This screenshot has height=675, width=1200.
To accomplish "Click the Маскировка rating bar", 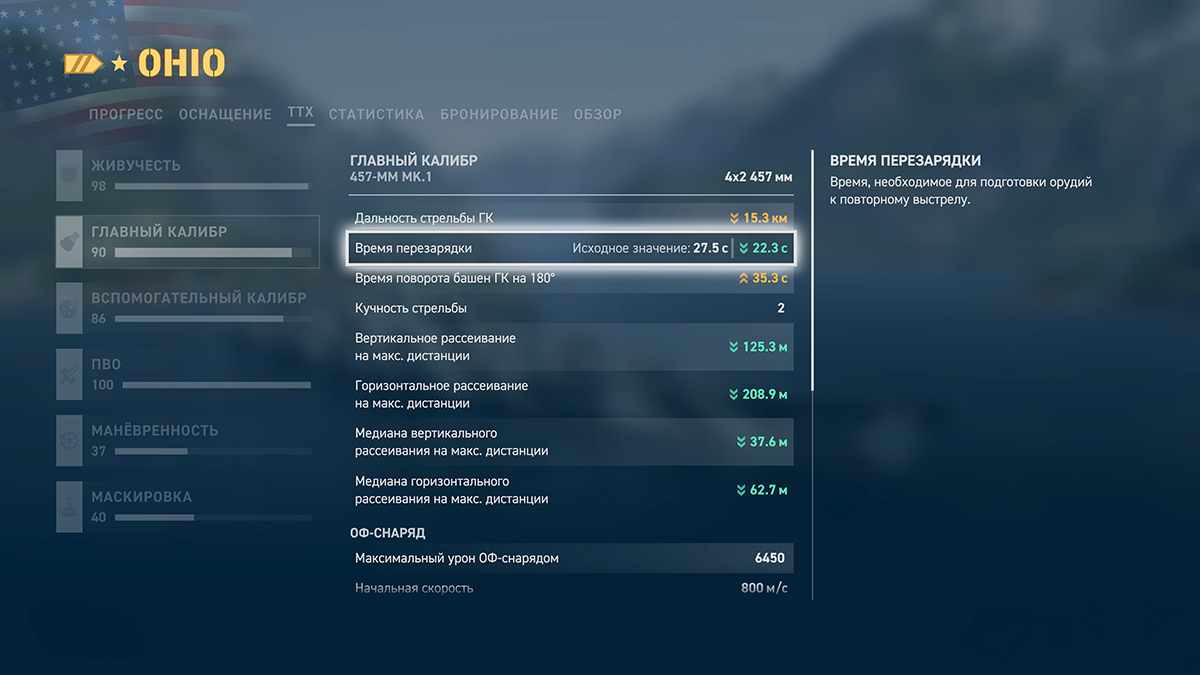I will [x=212, y=518].
